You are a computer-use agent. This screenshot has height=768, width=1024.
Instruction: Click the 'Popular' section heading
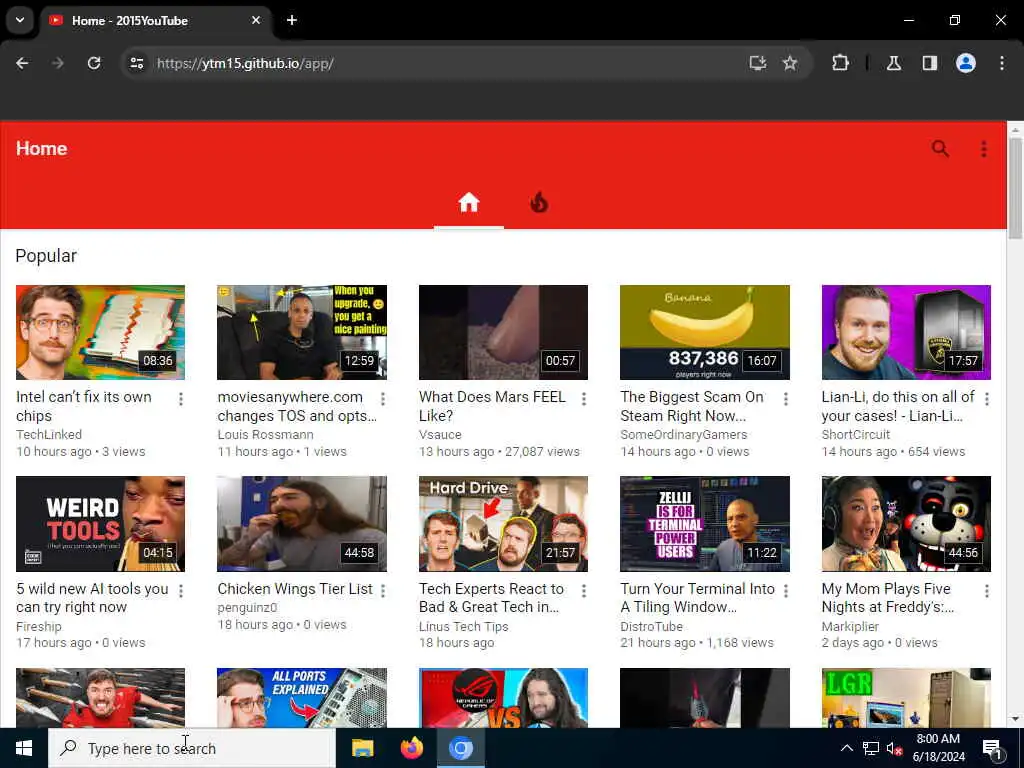[x=46, y=256]
